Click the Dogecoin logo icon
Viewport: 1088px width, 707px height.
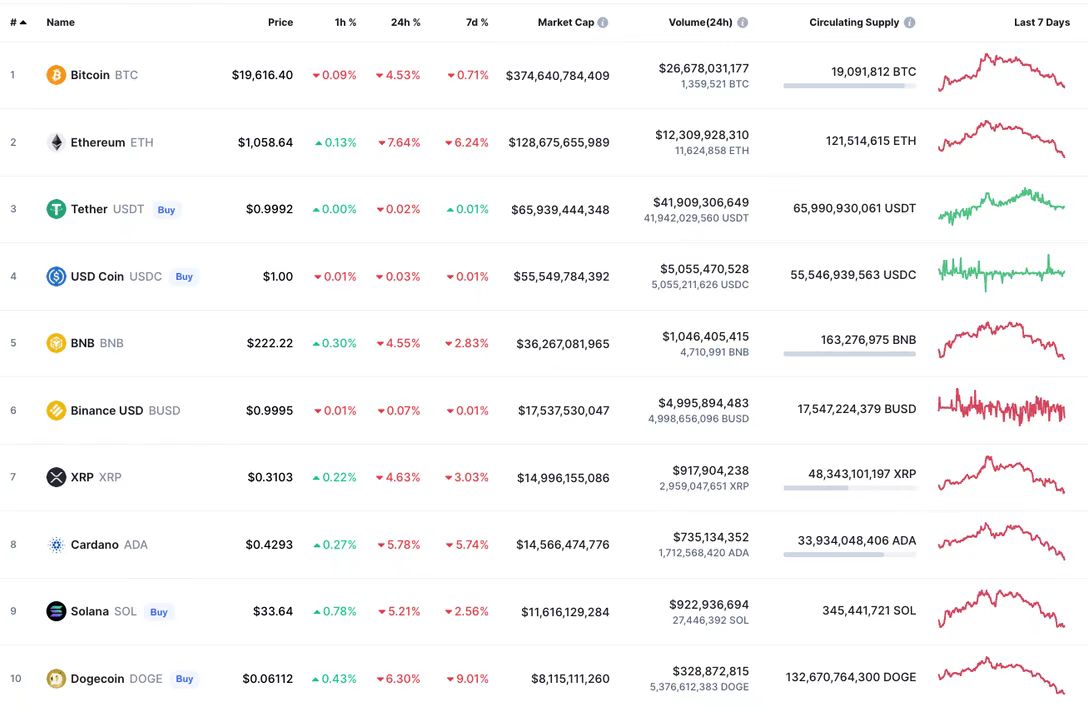tap(56, 679)
